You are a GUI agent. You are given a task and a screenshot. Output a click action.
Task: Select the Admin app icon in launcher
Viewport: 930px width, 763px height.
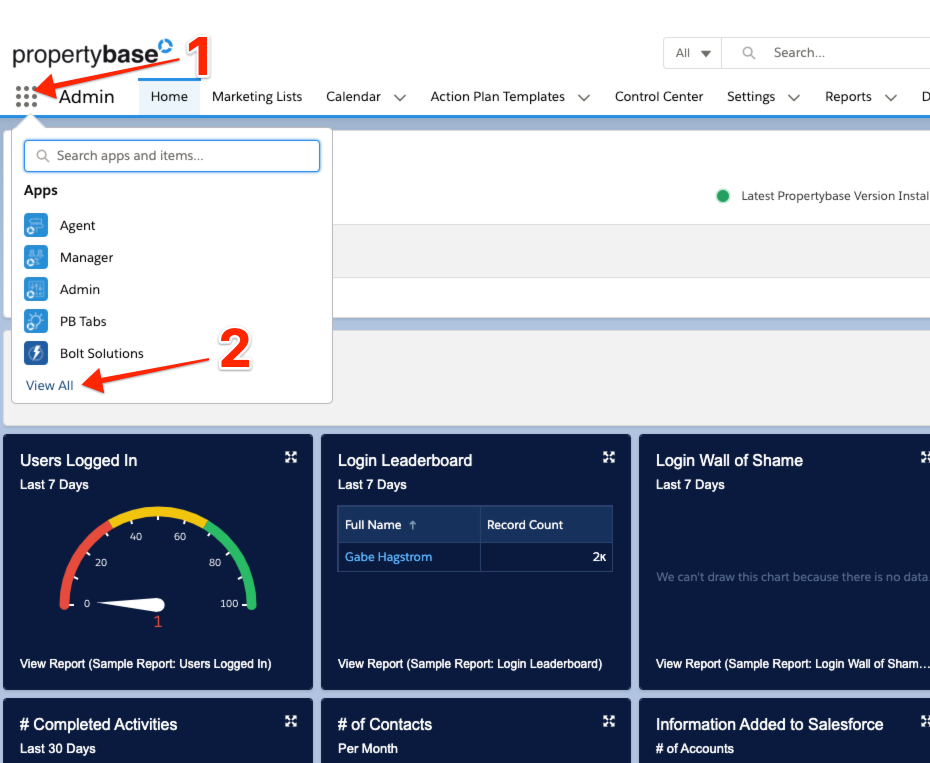(36, 290)
